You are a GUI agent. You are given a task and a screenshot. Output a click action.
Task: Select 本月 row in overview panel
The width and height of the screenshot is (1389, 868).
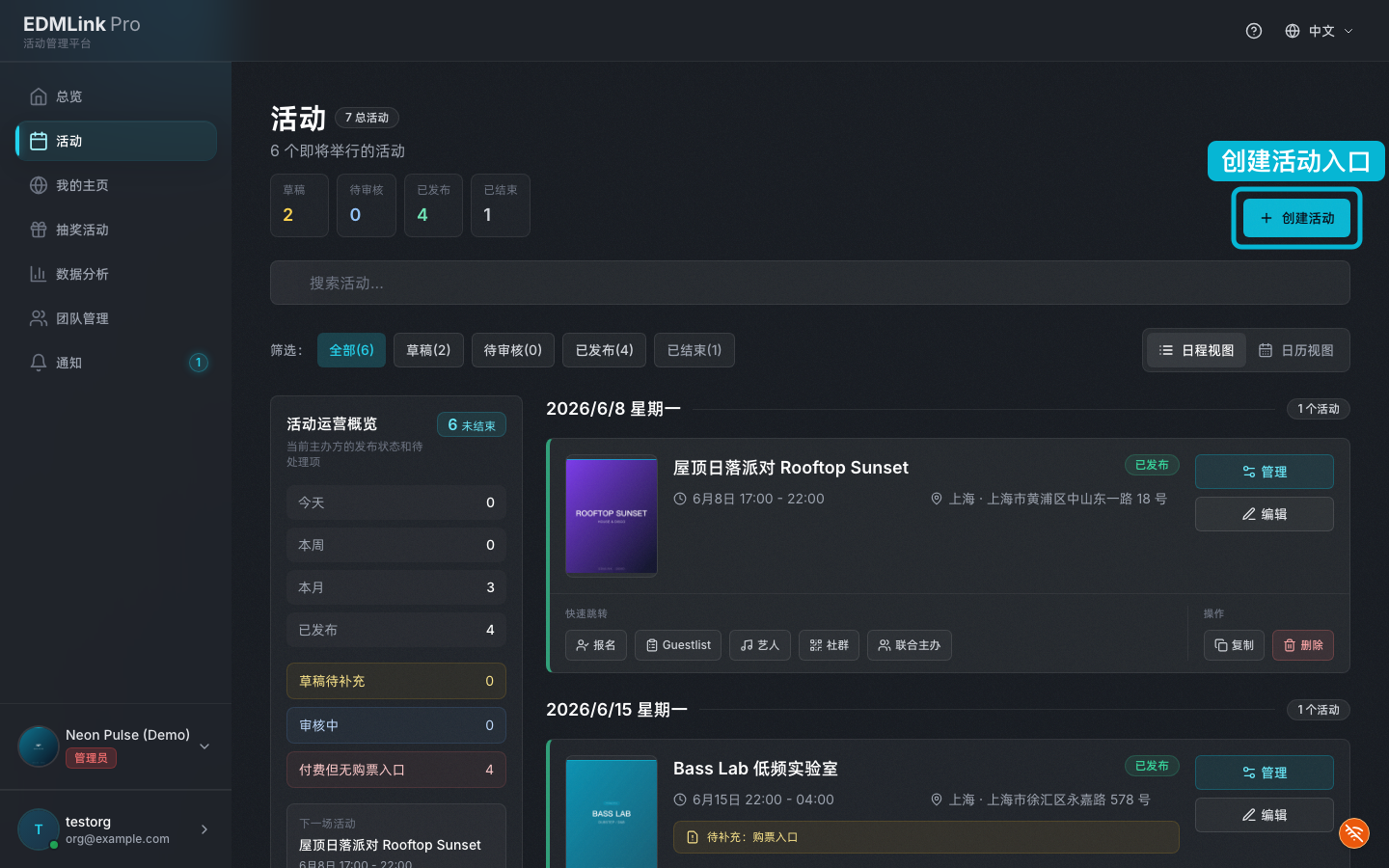point(396,587)
